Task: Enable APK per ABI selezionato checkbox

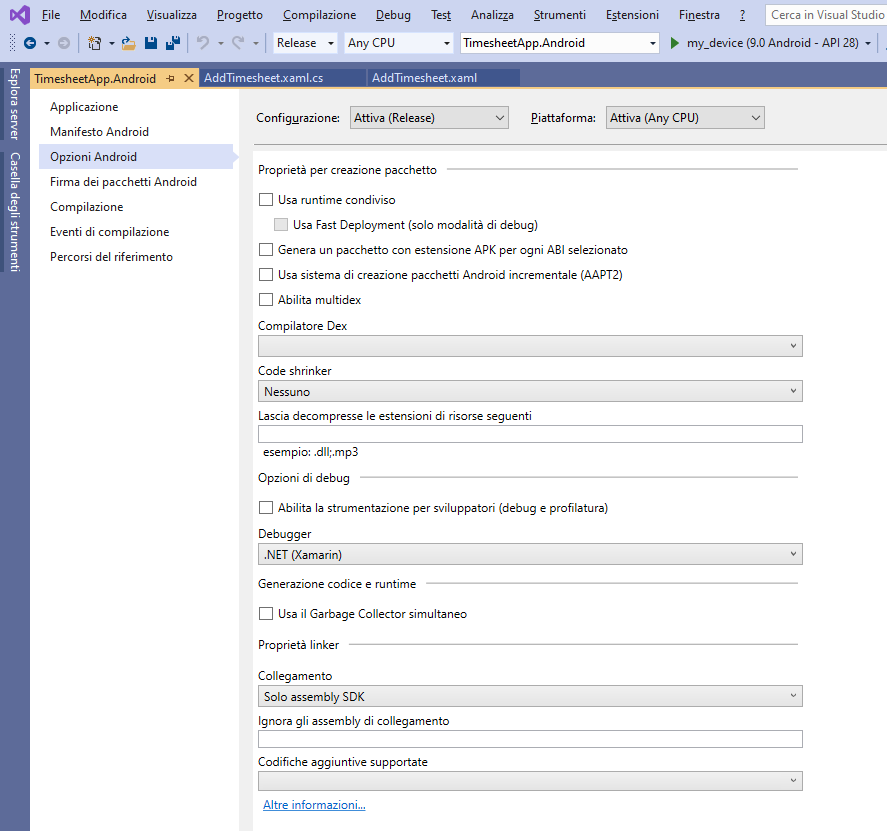Action: coord(266,249)
